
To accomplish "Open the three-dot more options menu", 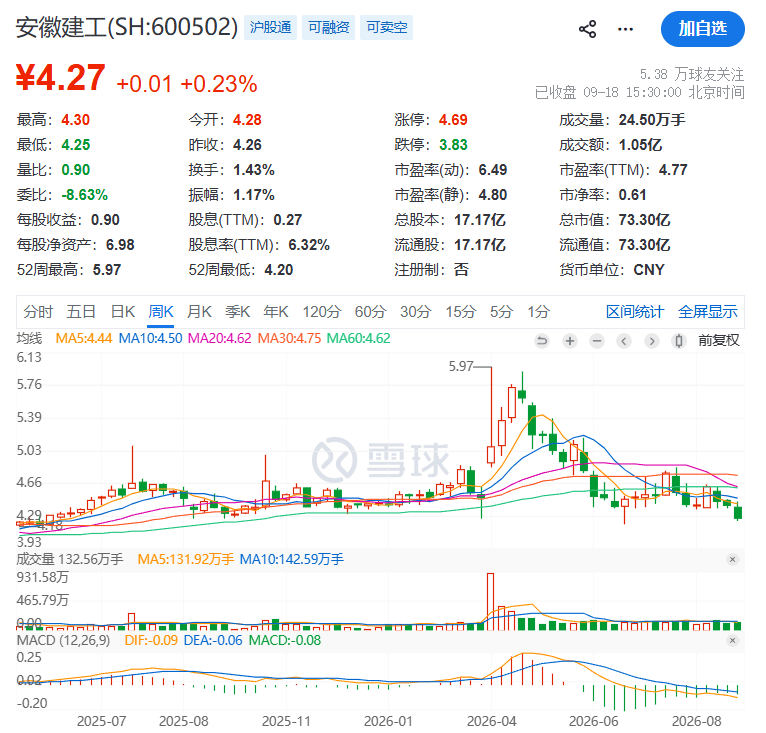I will (625, 29).
